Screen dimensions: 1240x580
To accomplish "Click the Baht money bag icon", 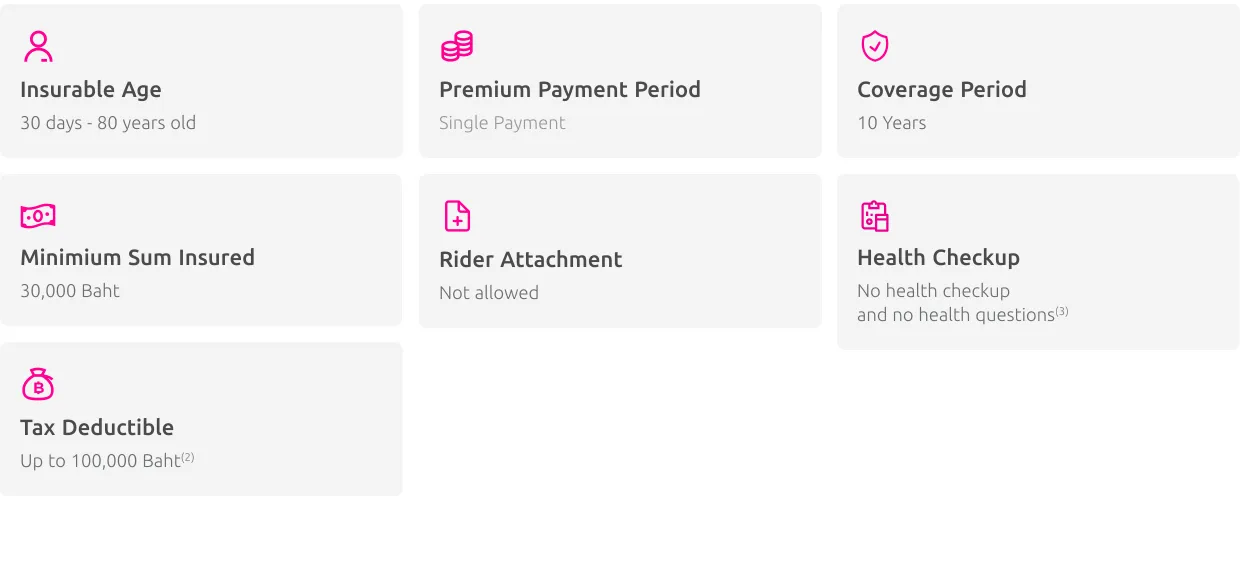I will (38, 384).
